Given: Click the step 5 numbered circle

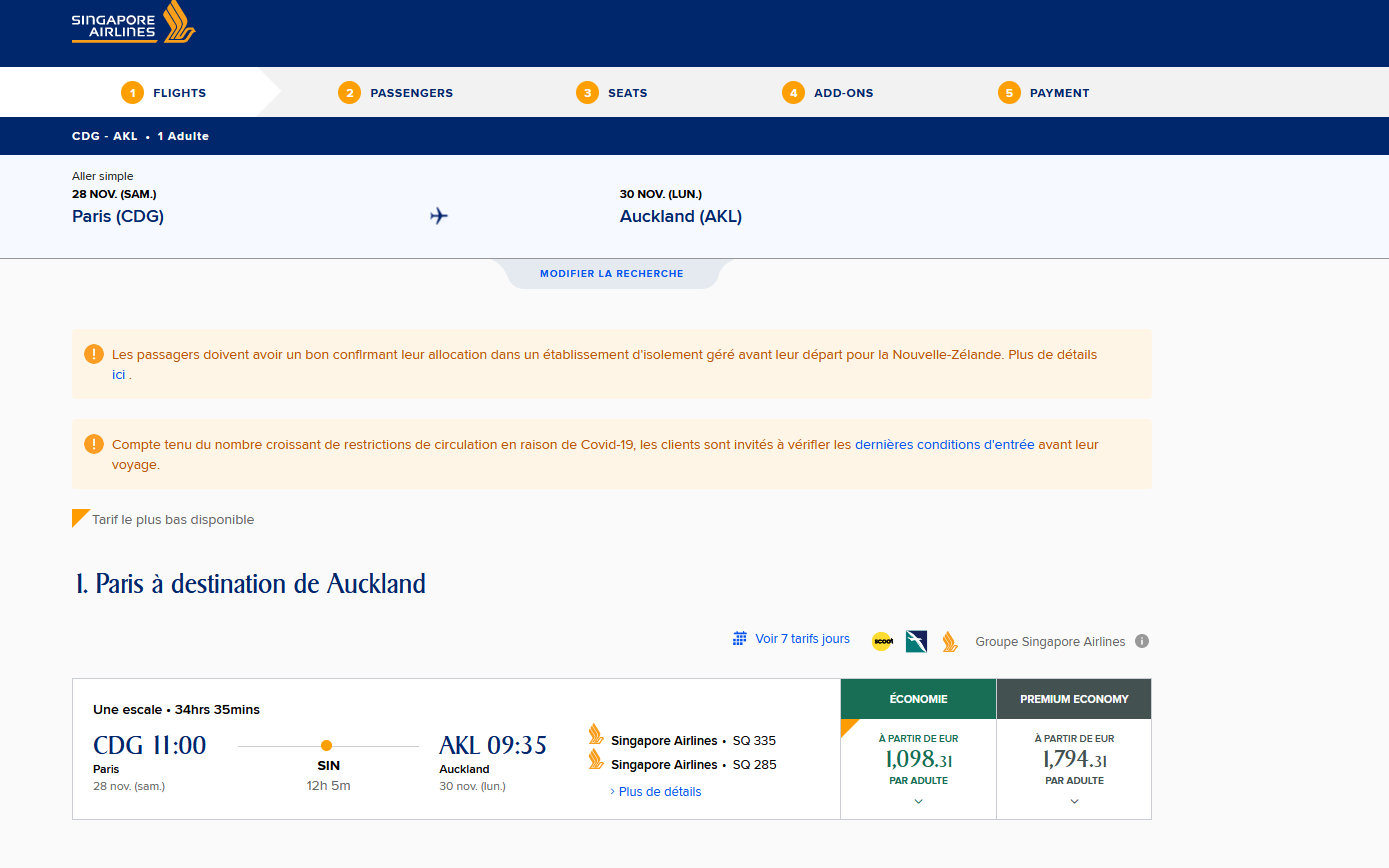Looking at the screenshot, I should 1009,93.
